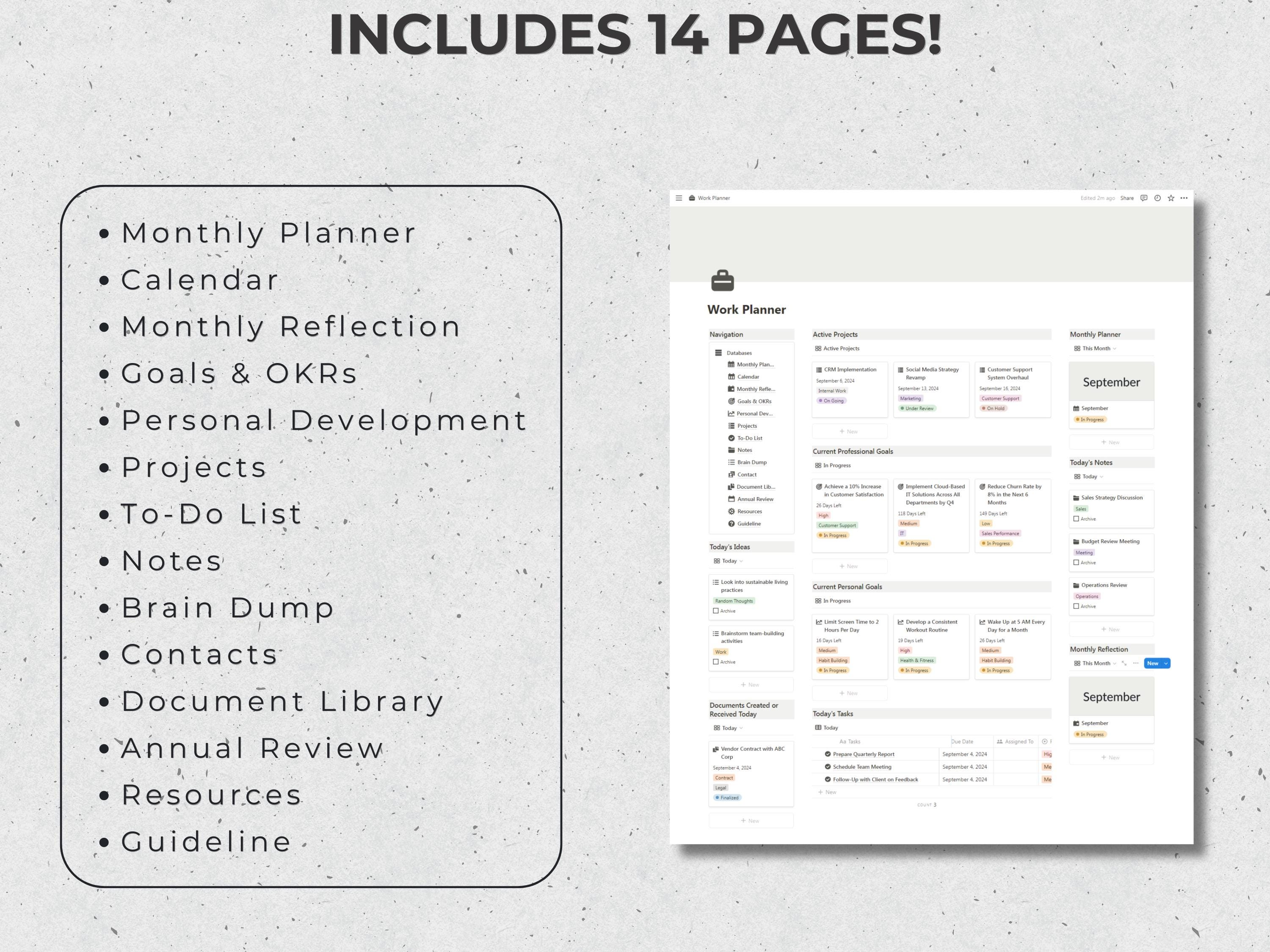Screen dimensions: 1270x952
Task: Click the blue New button in Monthly Reflection
Action: click(x=1152, y=663)
